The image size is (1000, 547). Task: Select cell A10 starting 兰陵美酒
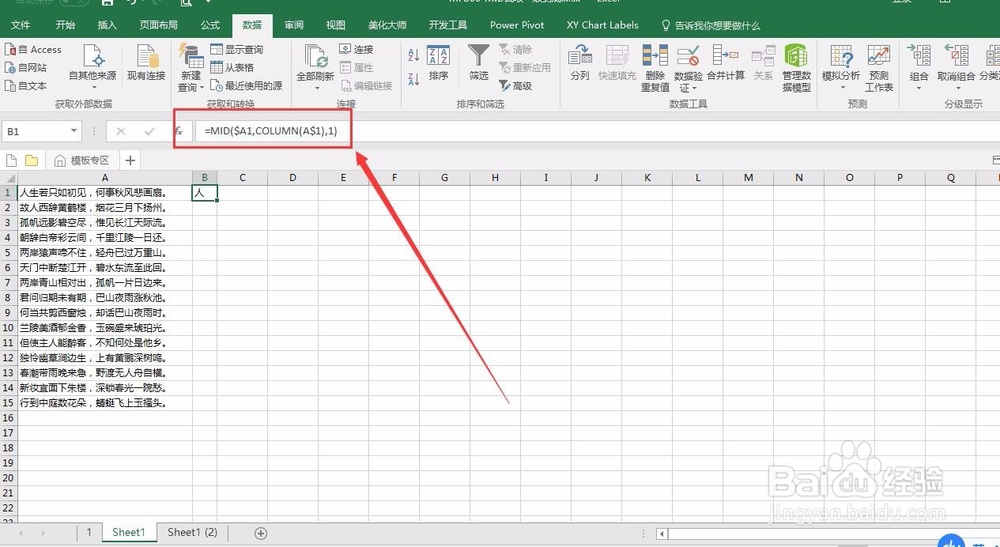click(x=105, y=328)
